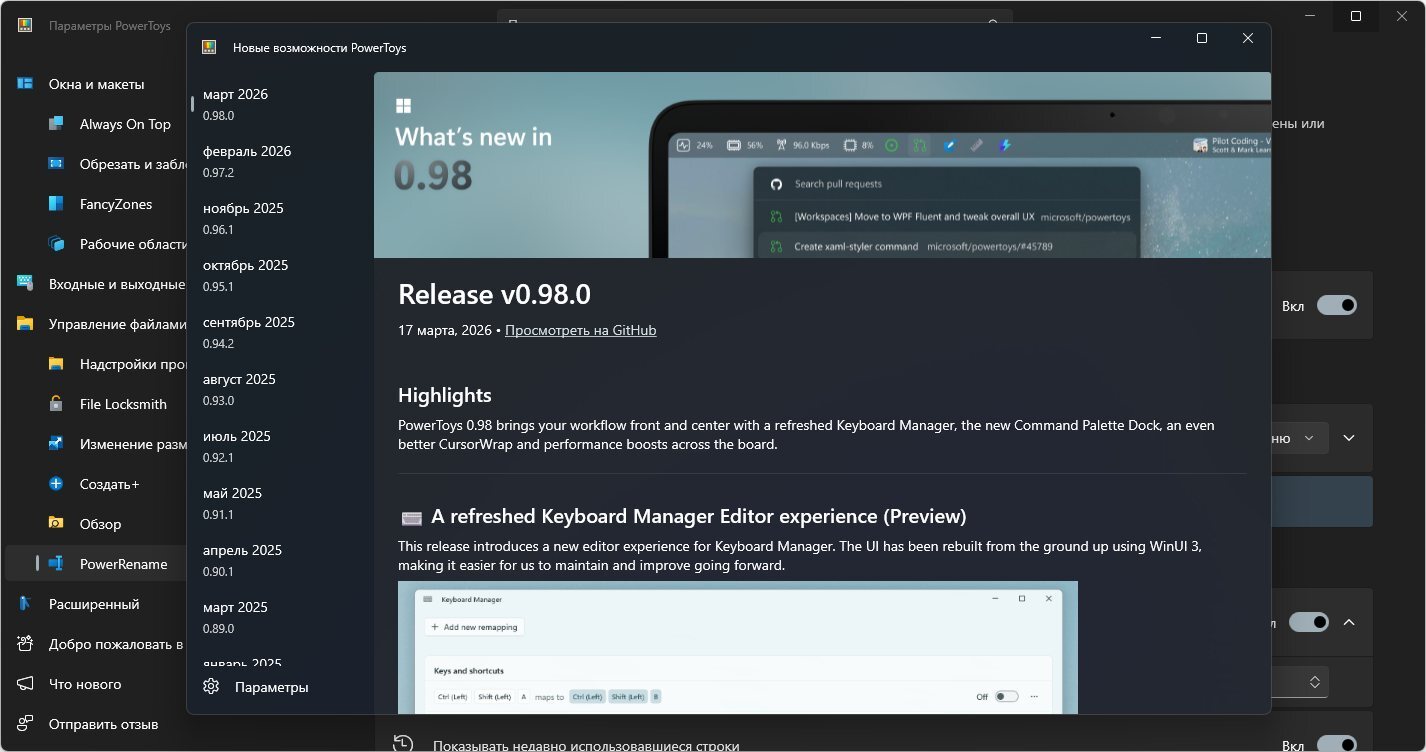Image resolution: width=1426 pixels, height=752 pixels.
Task: Click the Отправить отзыв feedback icon
Action: 26,724
